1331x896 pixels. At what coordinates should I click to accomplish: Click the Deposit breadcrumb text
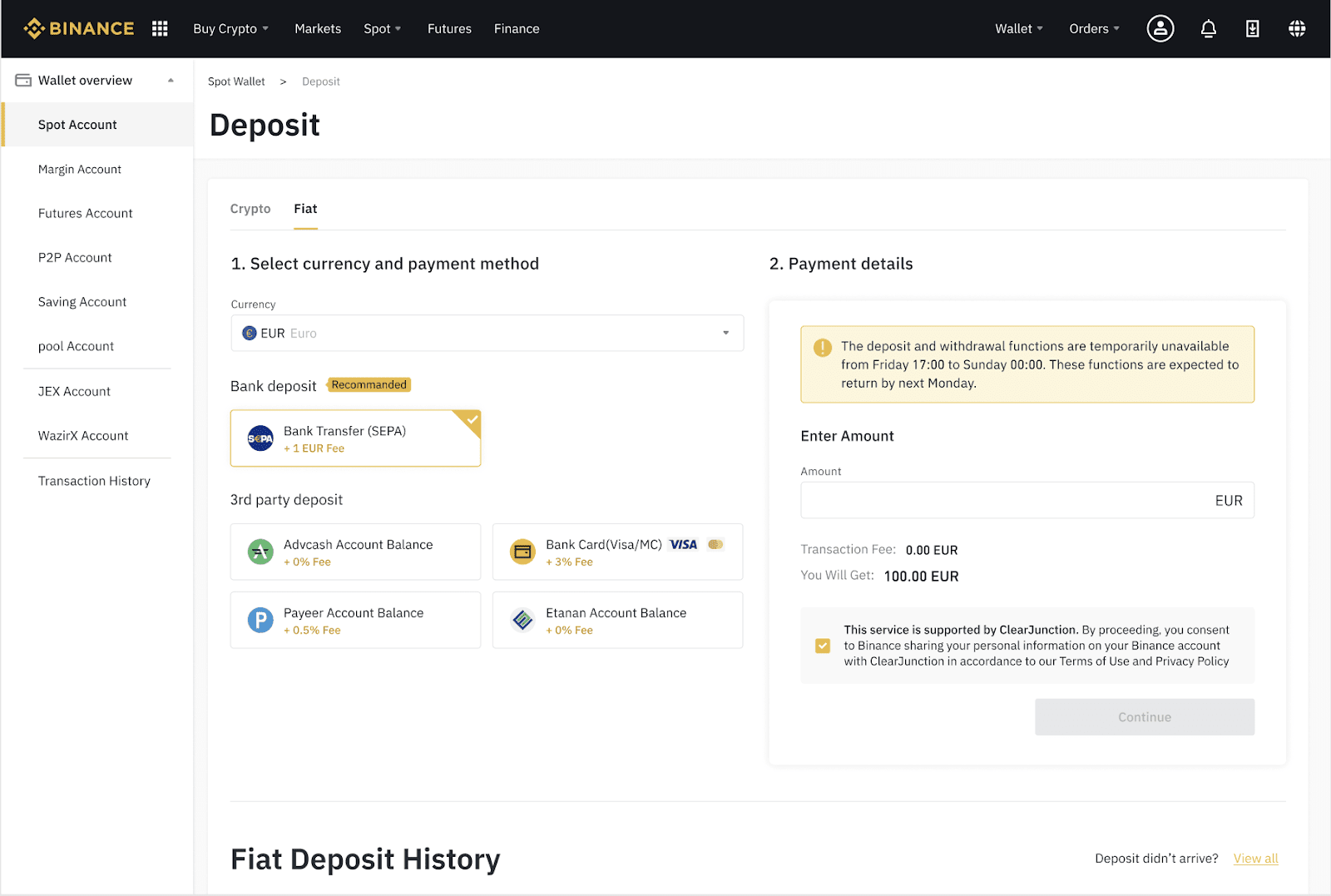321,82
